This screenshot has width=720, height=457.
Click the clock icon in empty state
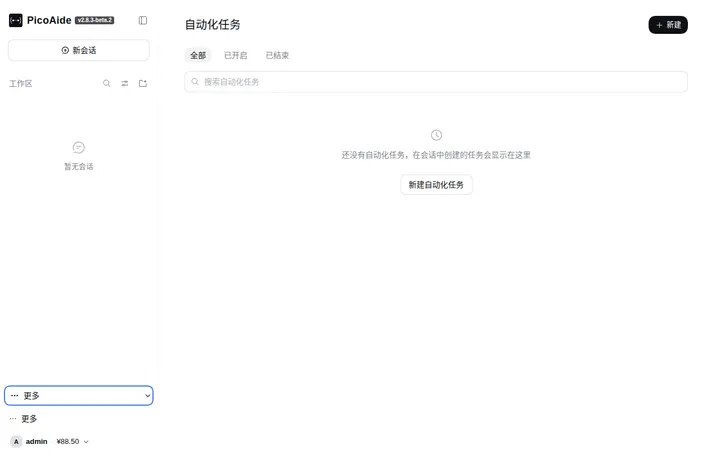tap(436, 135)
